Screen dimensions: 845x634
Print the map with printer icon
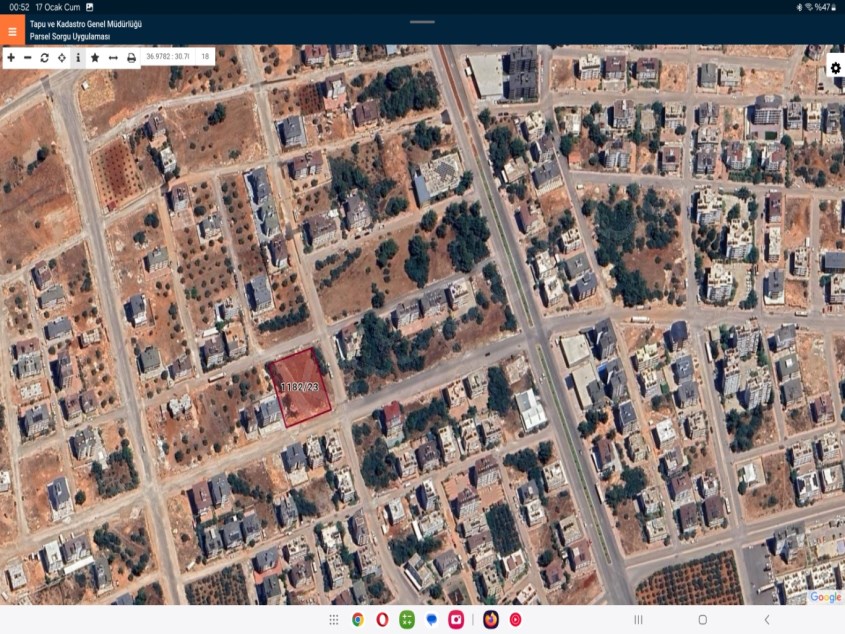point(131,58)
